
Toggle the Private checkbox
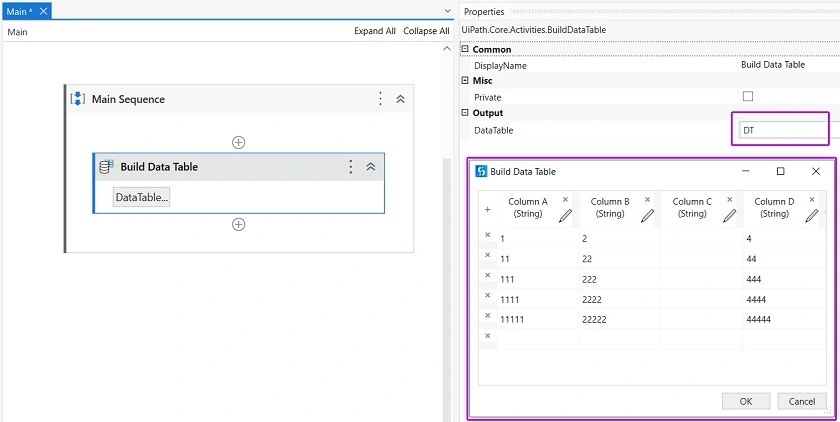click(748, 96)
